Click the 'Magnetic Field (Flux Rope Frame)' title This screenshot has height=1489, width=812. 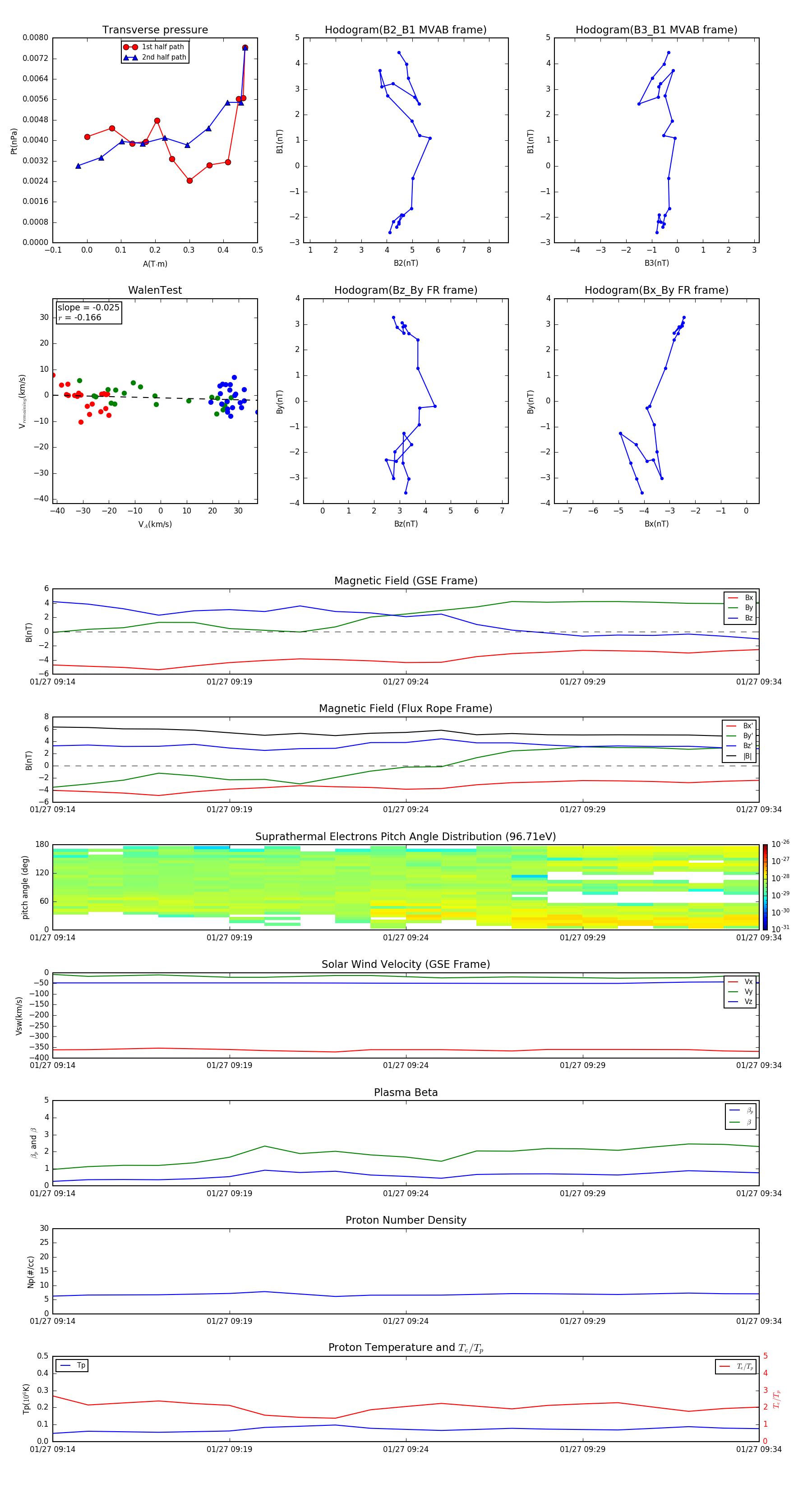point(406,709)
